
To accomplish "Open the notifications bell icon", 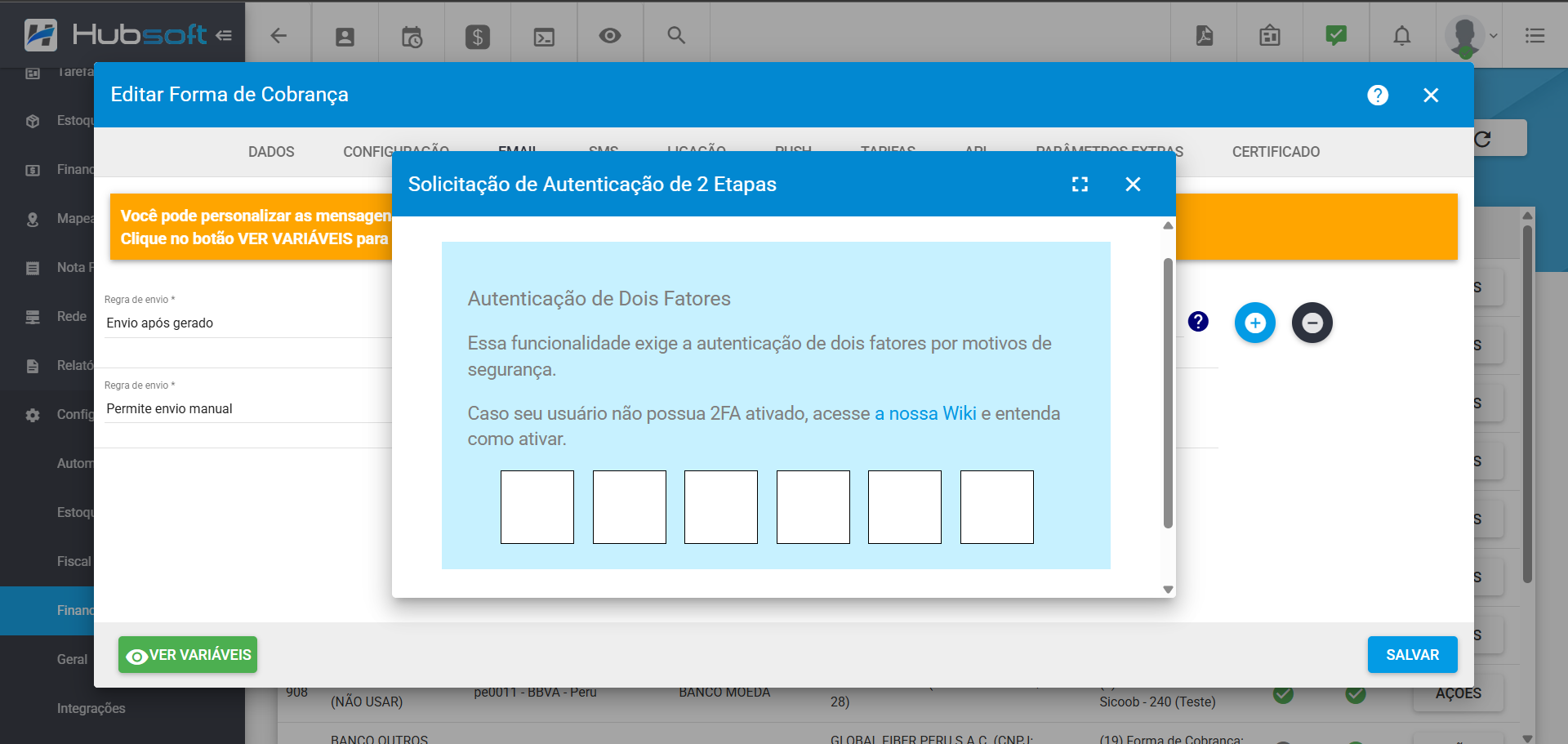I will (x=1401, y=36).
